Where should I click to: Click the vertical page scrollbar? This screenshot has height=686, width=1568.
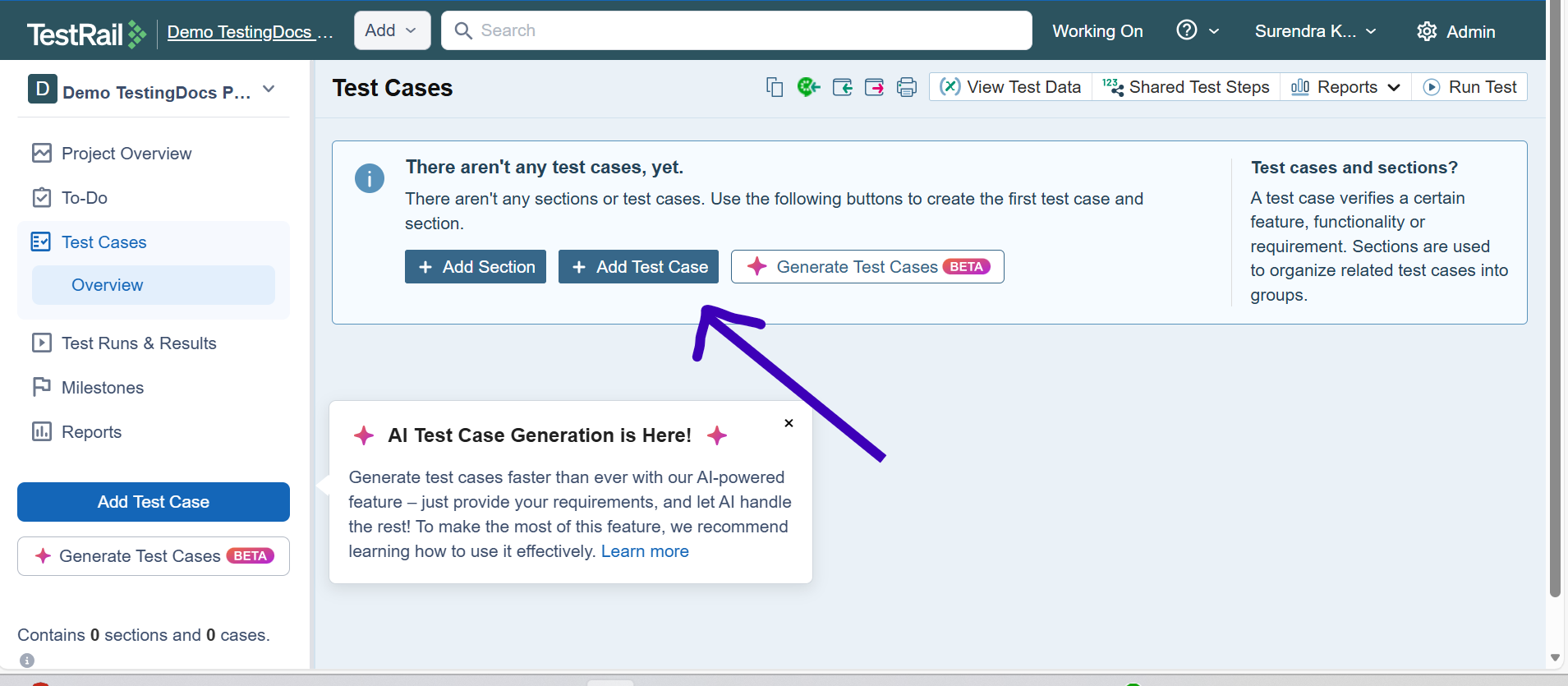tap(1555, 298)
